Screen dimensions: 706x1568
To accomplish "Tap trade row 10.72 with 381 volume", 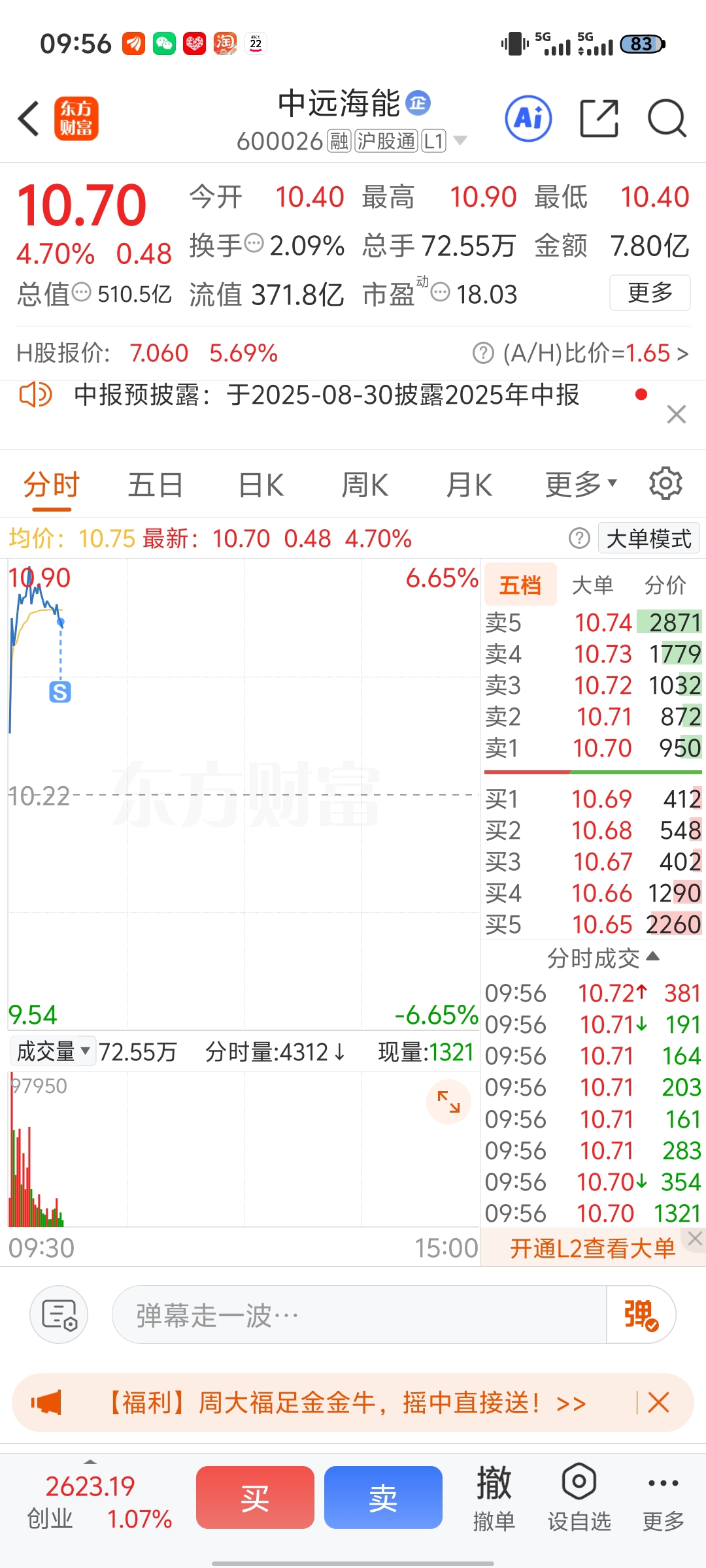I will (593, 993).
